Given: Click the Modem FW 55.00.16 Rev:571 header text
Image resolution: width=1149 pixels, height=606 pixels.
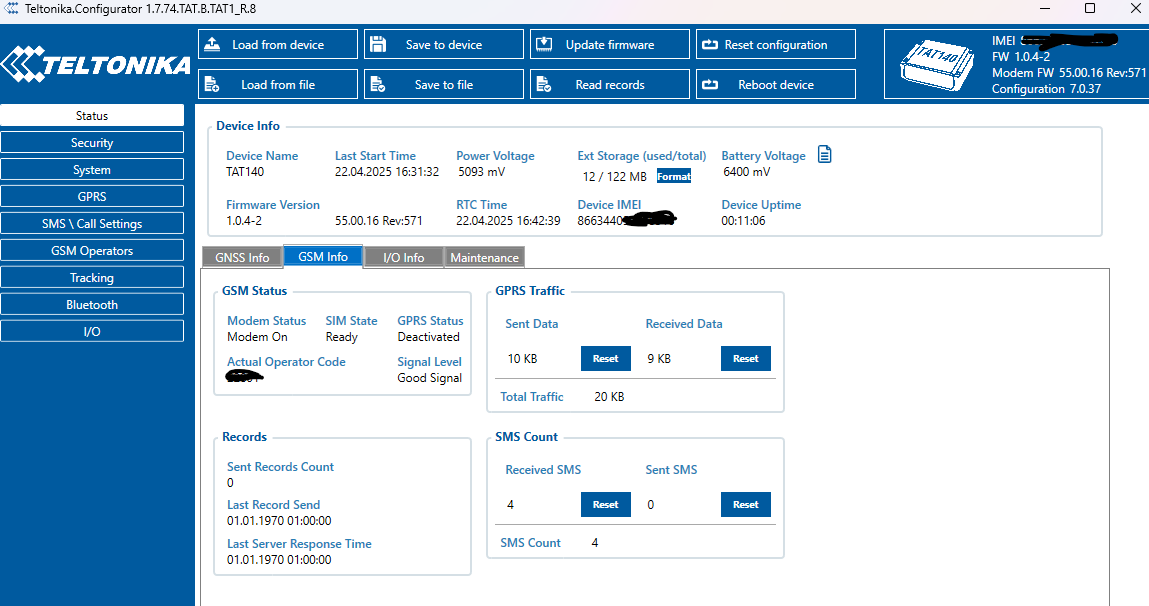Looking at the screenshot, I should 1068,73.
